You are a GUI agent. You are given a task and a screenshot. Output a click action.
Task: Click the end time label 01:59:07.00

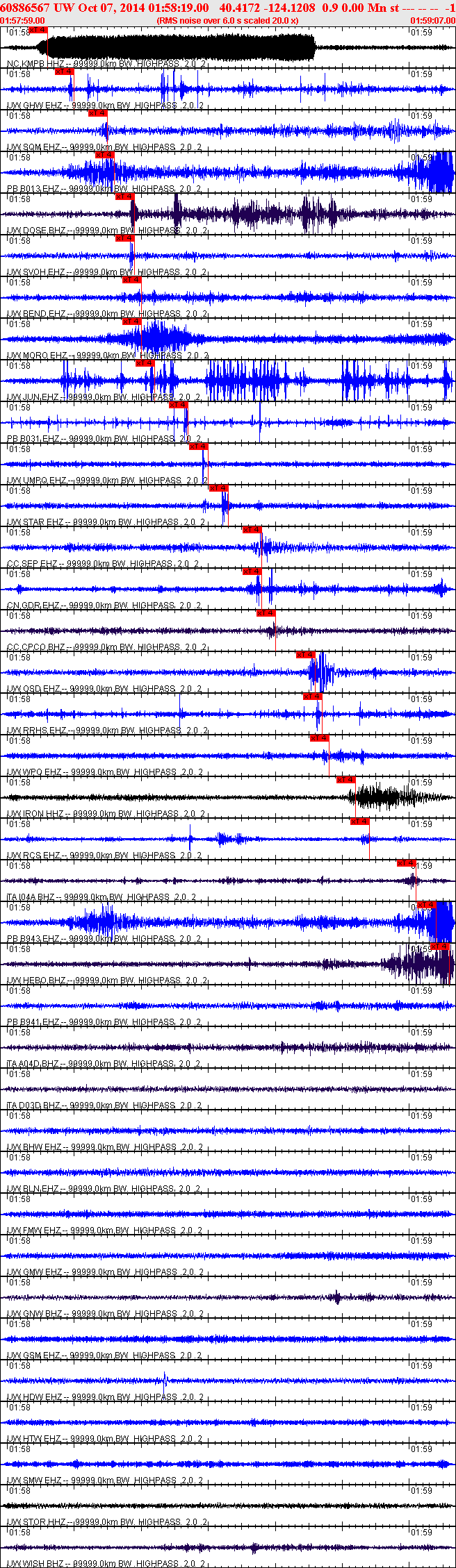432,21
